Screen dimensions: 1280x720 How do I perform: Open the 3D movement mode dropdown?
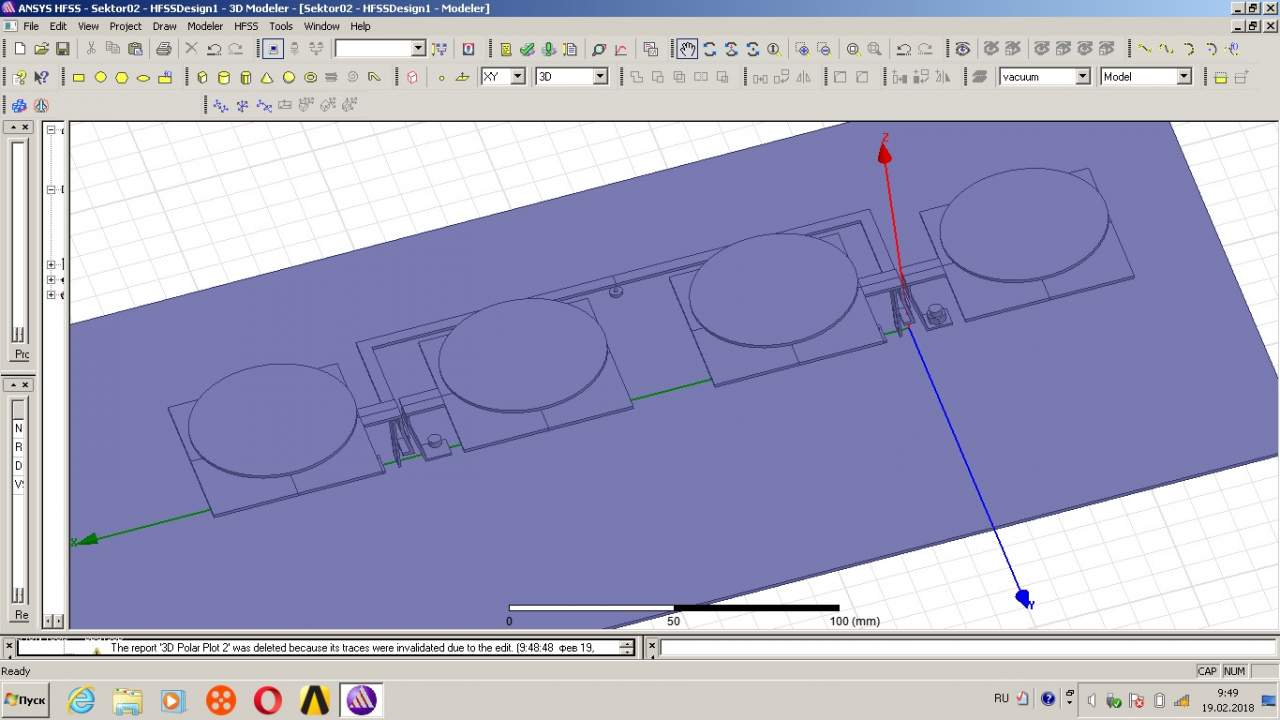pos(600,77)
